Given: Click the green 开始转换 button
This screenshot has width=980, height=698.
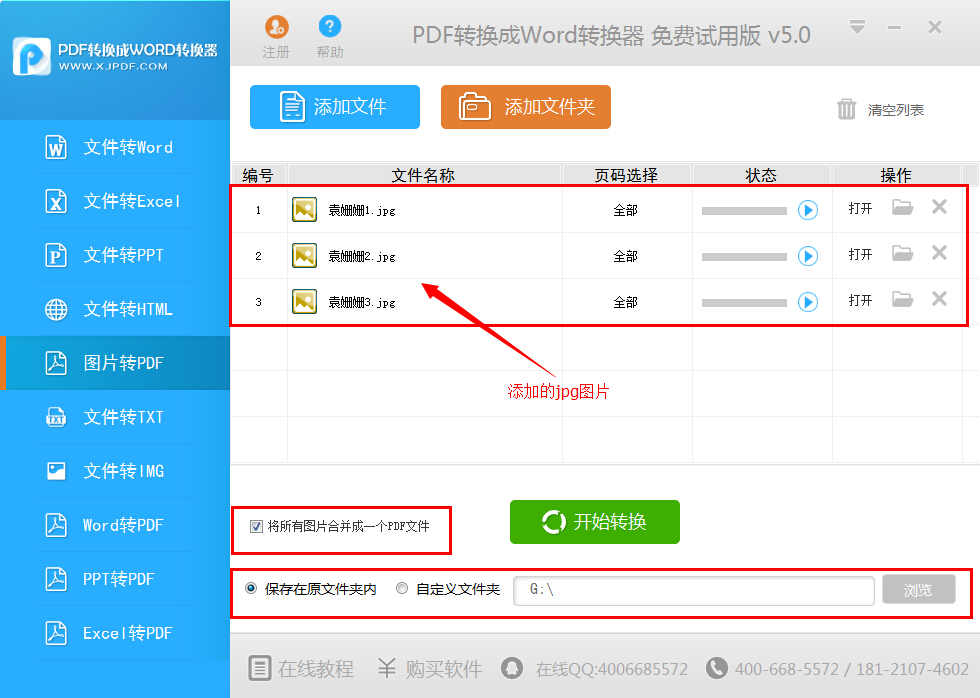Looking at the screenshot, I should 594,522.
